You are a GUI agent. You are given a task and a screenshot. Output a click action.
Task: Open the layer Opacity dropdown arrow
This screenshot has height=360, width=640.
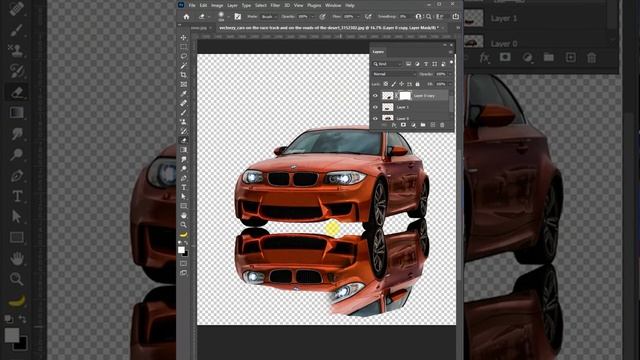pos(451,74)
